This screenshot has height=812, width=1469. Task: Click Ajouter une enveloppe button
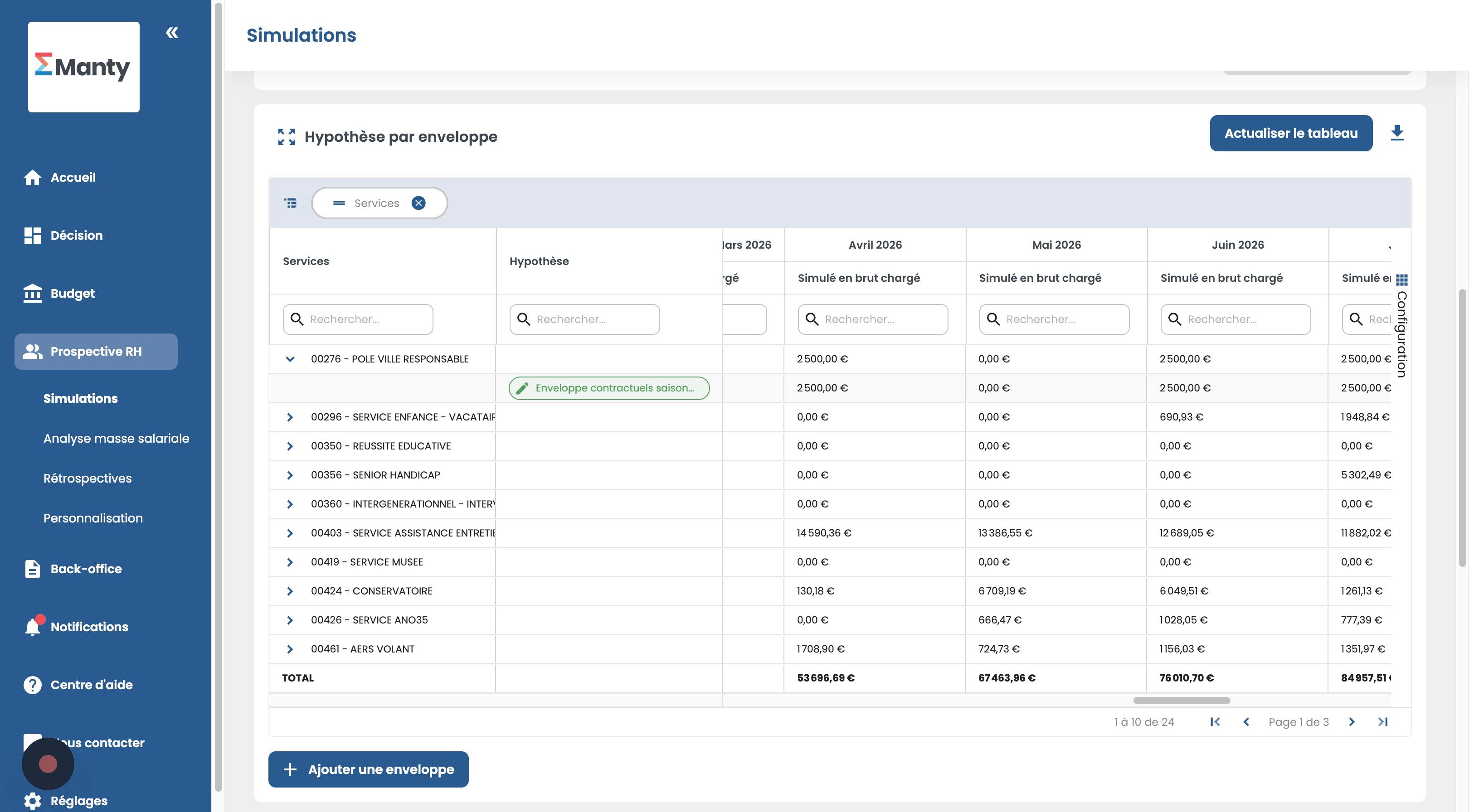368,768
